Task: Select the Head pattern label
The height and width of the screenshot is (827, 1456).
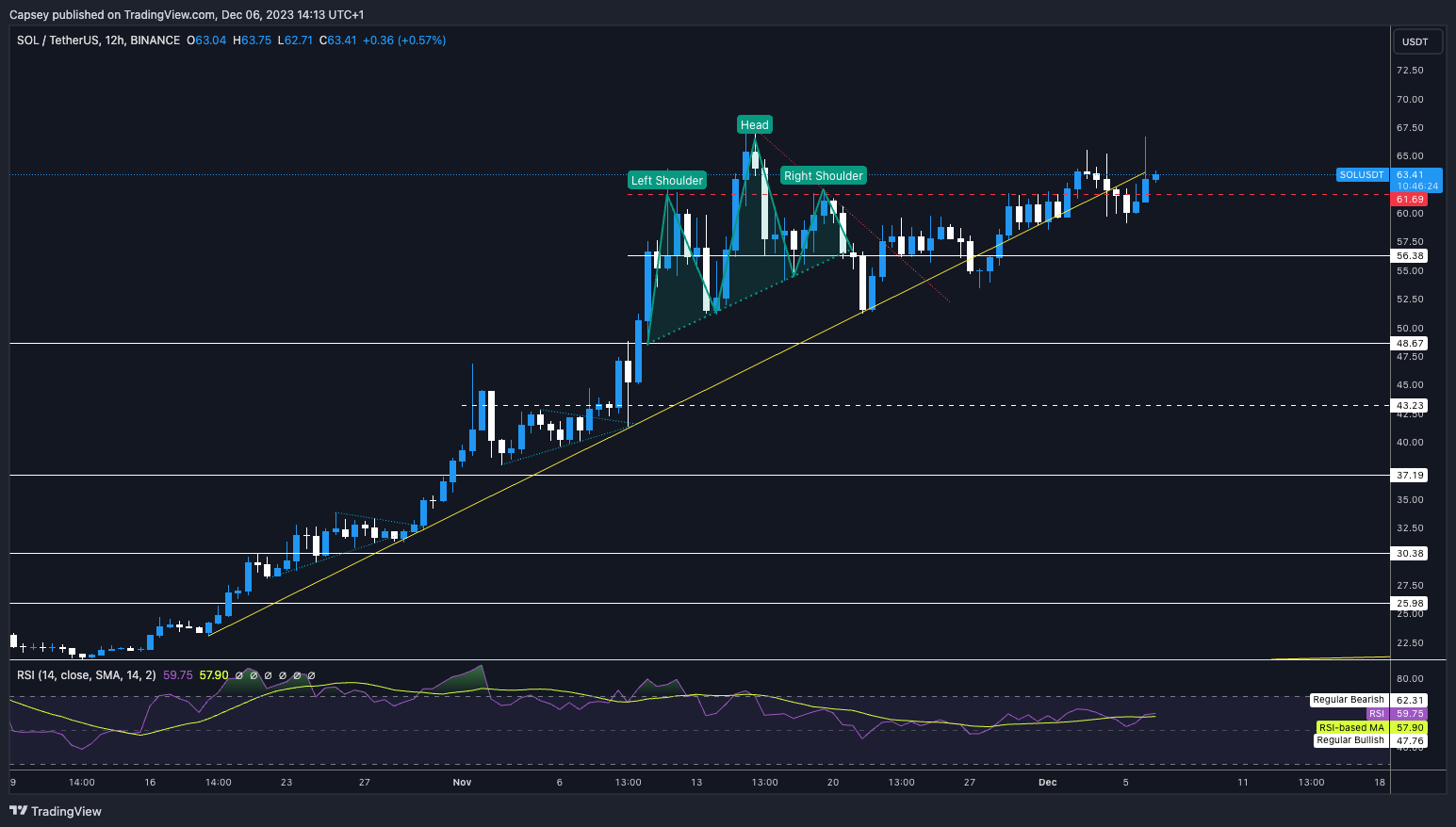Action: 754,124
